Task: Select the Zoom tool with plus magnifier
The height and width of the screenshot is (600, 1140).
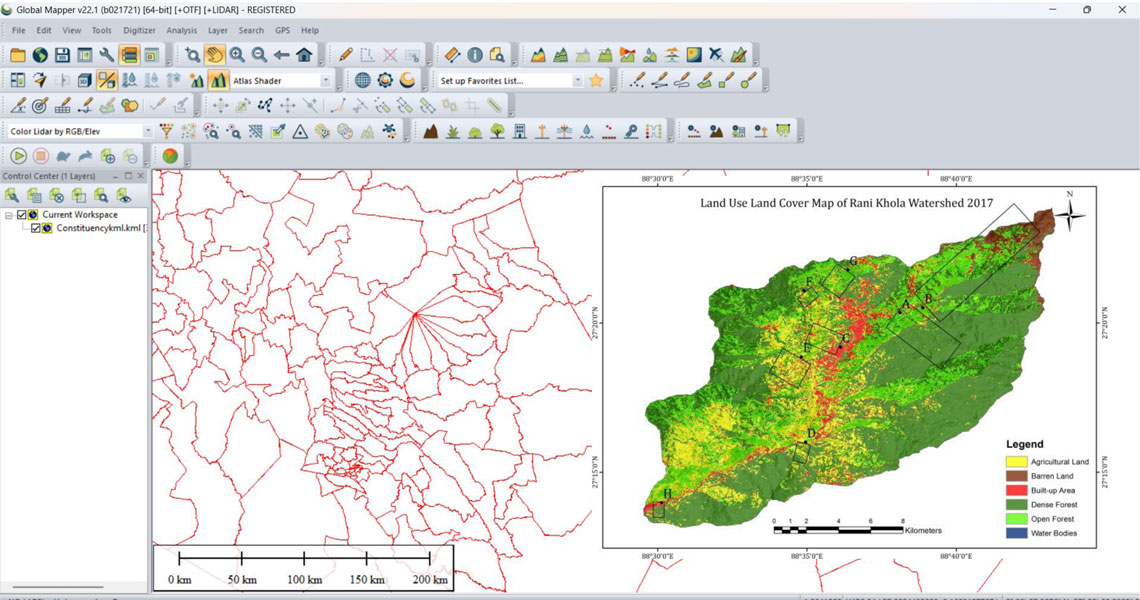Action: (x=192, y=55)
